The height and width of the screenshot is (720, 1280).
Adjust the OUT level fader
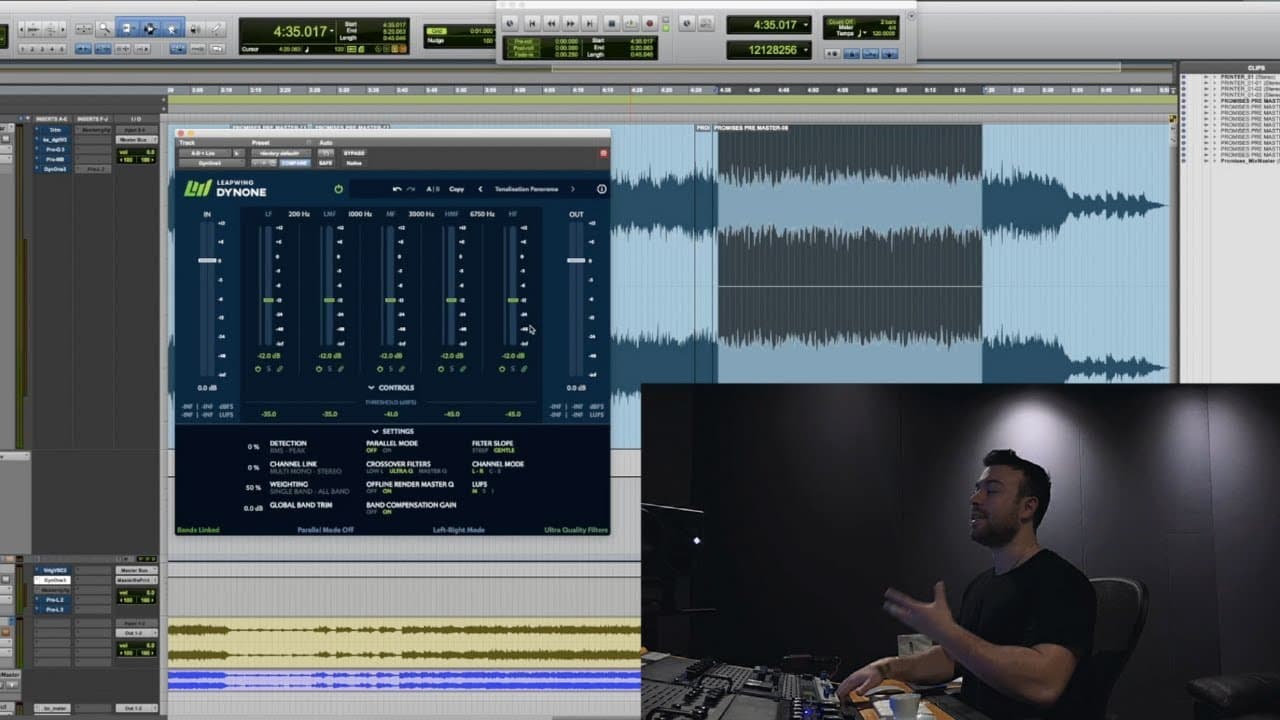pos(576,260)
